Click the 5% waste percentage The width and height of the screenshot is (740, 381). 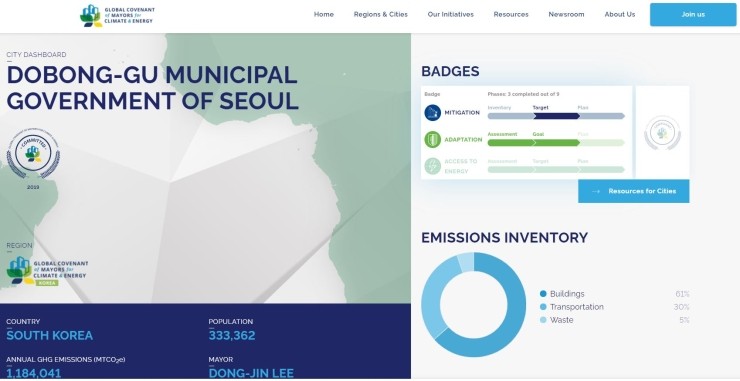pos(684,320)
